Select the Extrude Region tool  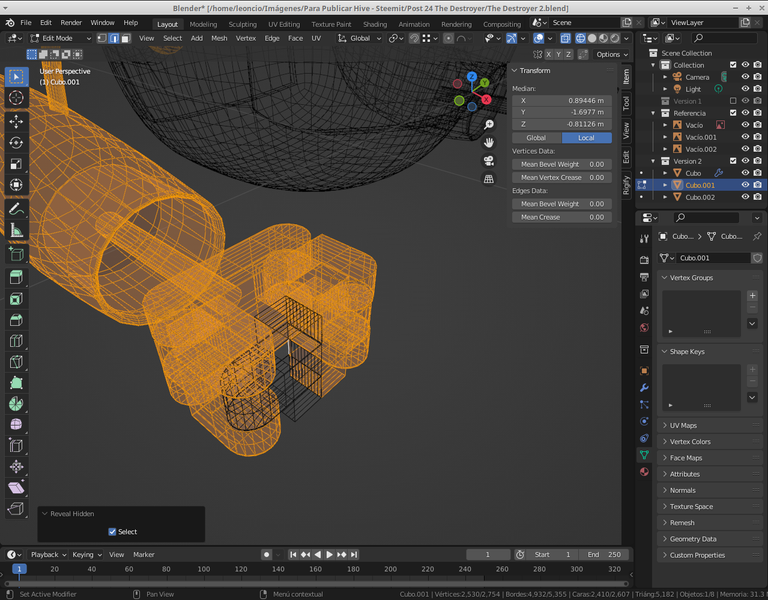(x=16, y=278)
